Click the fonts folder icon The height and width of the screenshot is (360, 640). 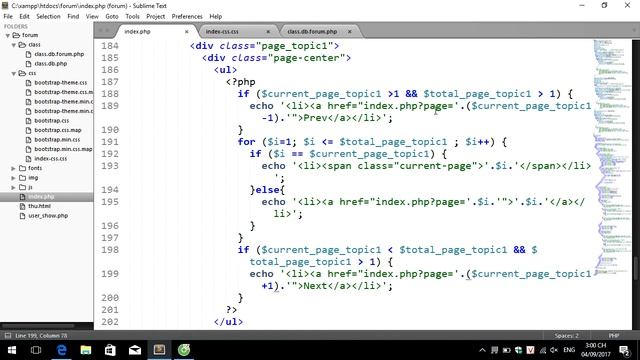(x=22, y=168)
